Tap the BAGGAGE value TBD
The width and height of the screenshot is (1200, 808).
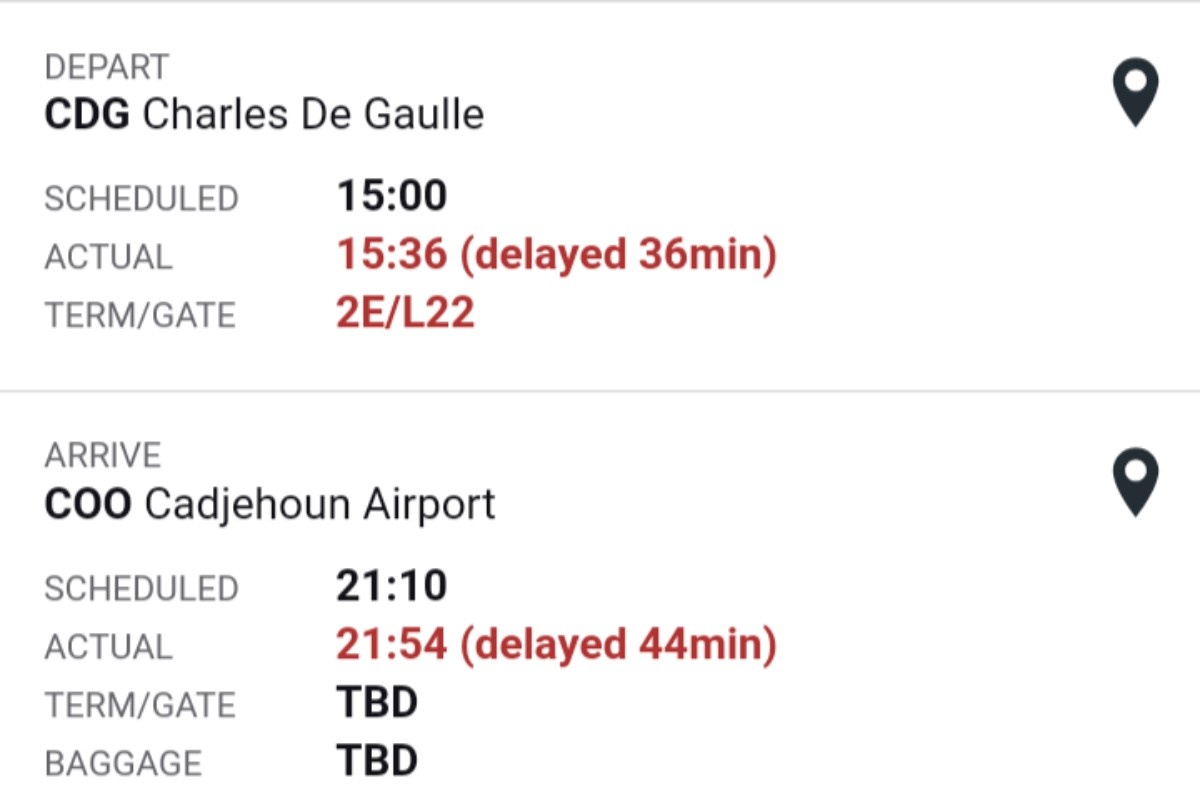376,762
